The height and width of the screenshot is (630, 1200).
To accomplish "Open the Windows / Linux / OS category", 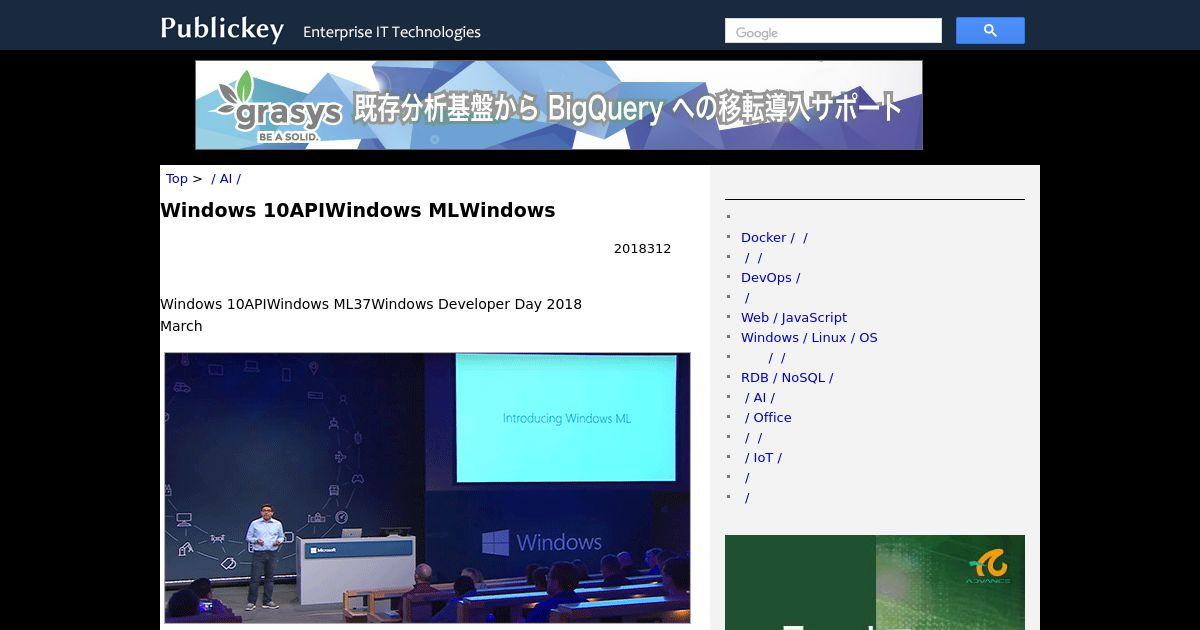I will 809,338.
